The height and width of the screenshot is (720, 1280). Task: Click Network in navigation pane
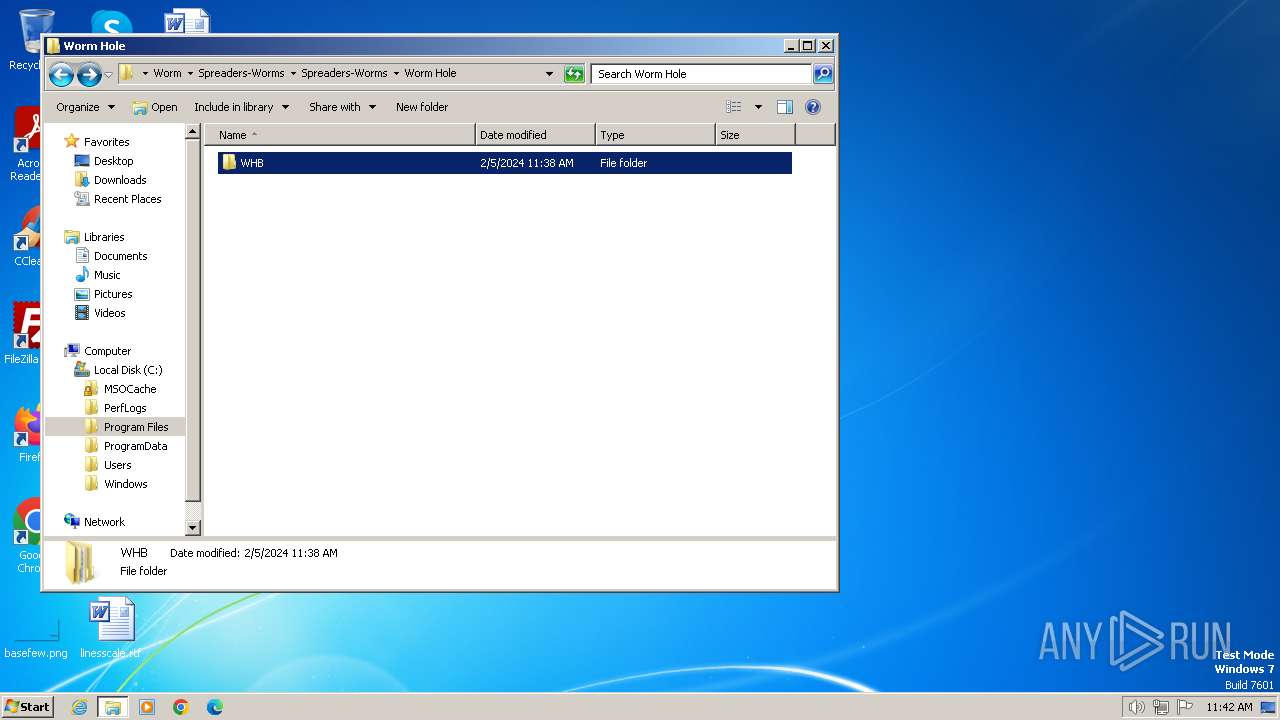point(104,522)
